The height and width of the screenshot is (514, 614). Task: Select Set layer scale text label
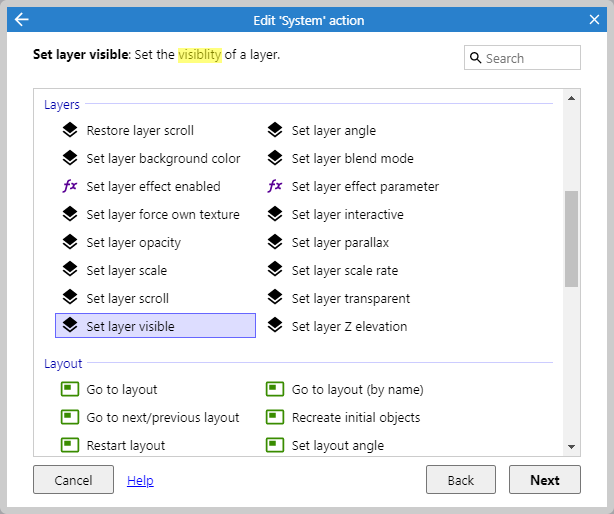pyautogui.click(x=126, y=271)
